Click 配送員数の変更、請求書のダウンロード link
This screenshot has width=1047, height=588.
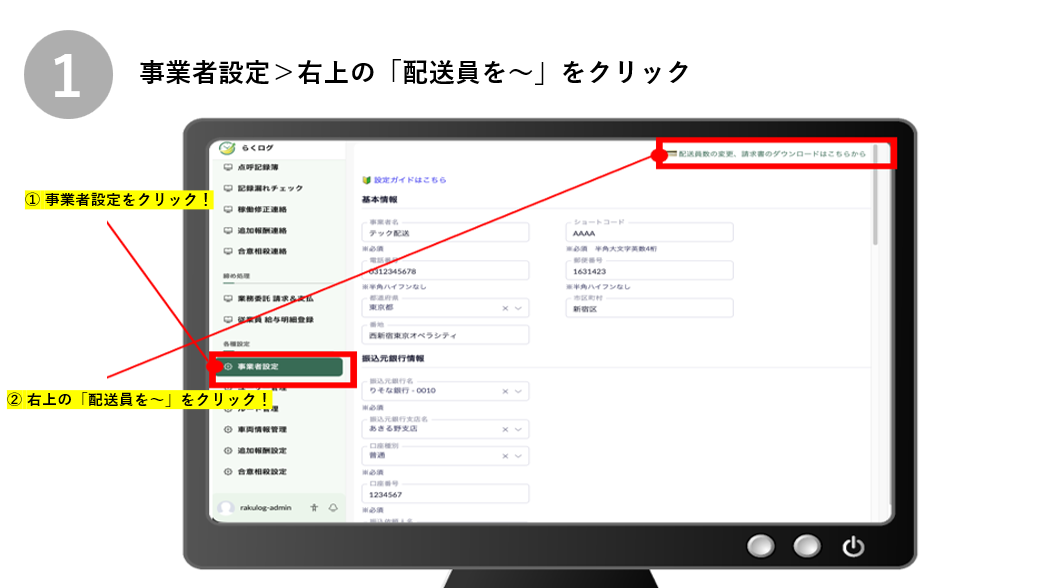[771, 154]
